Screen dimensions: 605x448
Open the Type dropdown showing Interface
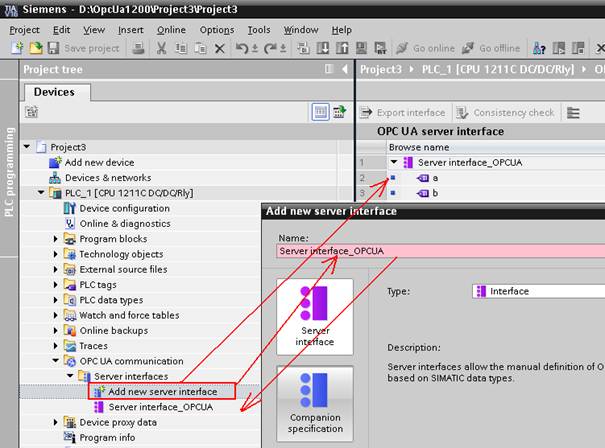(x=538, y=291)
